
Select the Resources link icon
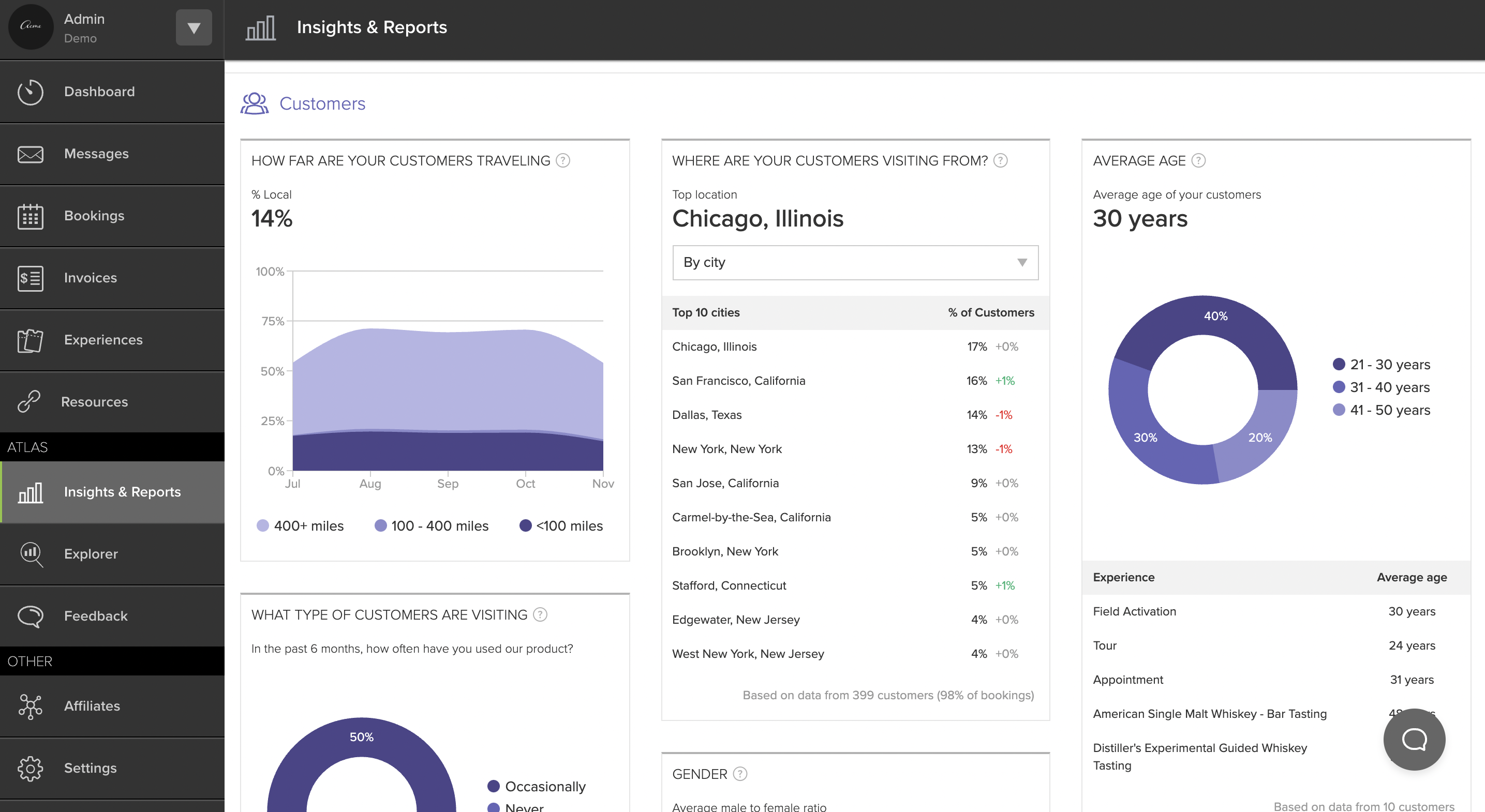pyautogui.click(x=31, y=402)
